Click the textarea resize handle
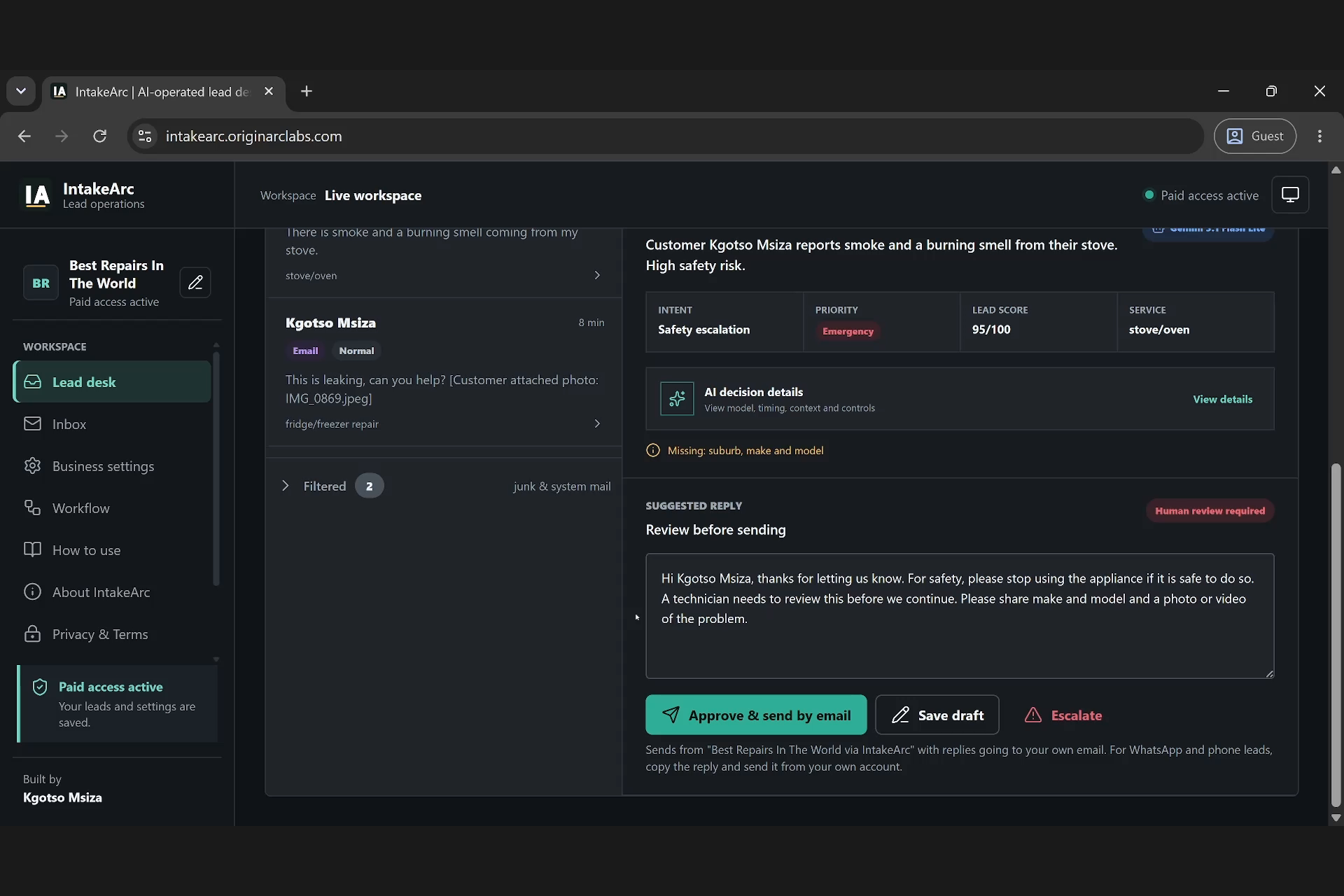The image size is (1344, 896). click(x=1270, y=673)
